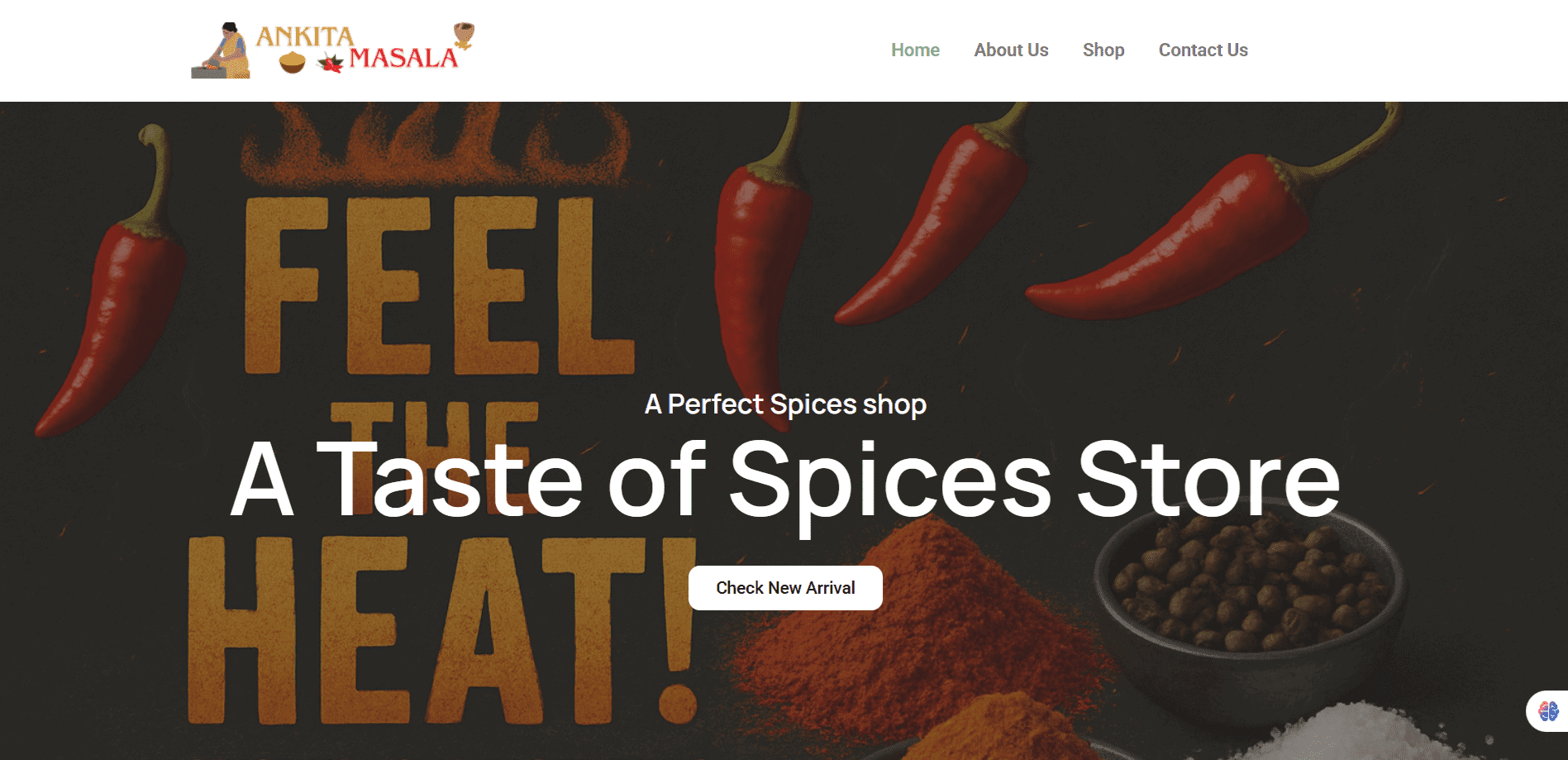Click the spice bowl icon in logo
1568x760 pixels.
point(292,62)
